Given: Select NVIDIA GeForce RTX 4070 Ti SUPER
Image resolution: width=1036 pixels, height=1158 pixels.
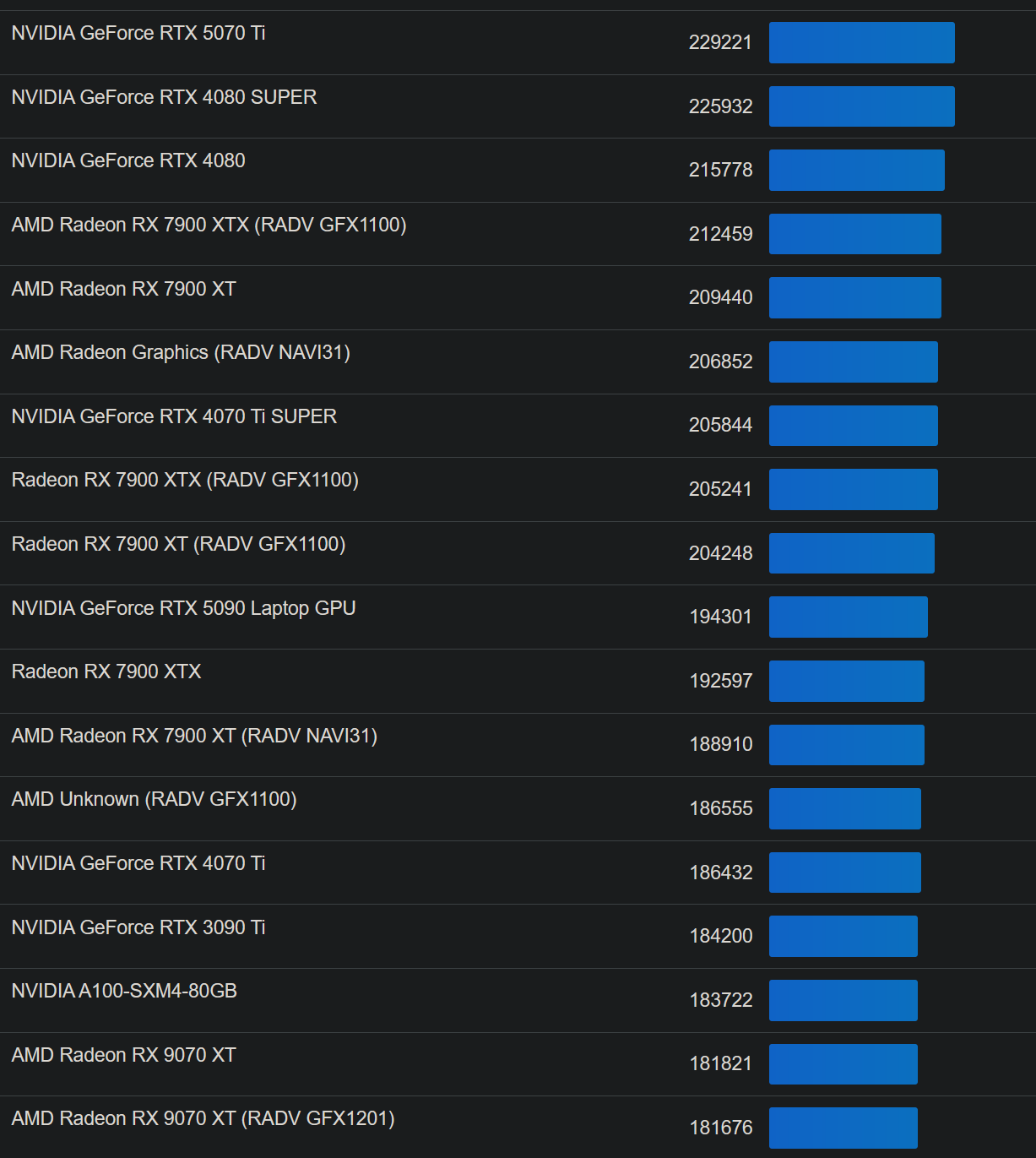Looking at the screenshot, I should 174,416.
